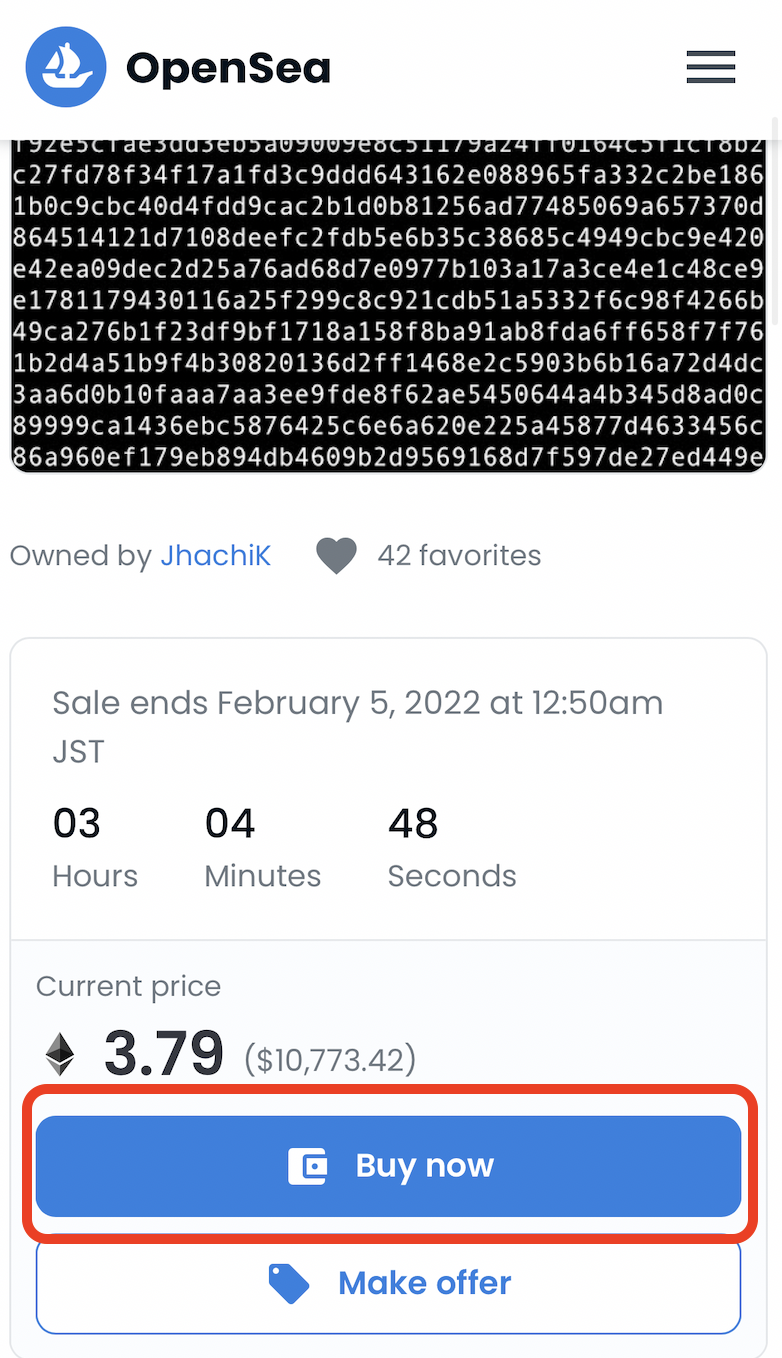Click the tag icon inside Make offer
Image resolution: width=782 pixels, height=1358 pixels.
(289, 1283)
